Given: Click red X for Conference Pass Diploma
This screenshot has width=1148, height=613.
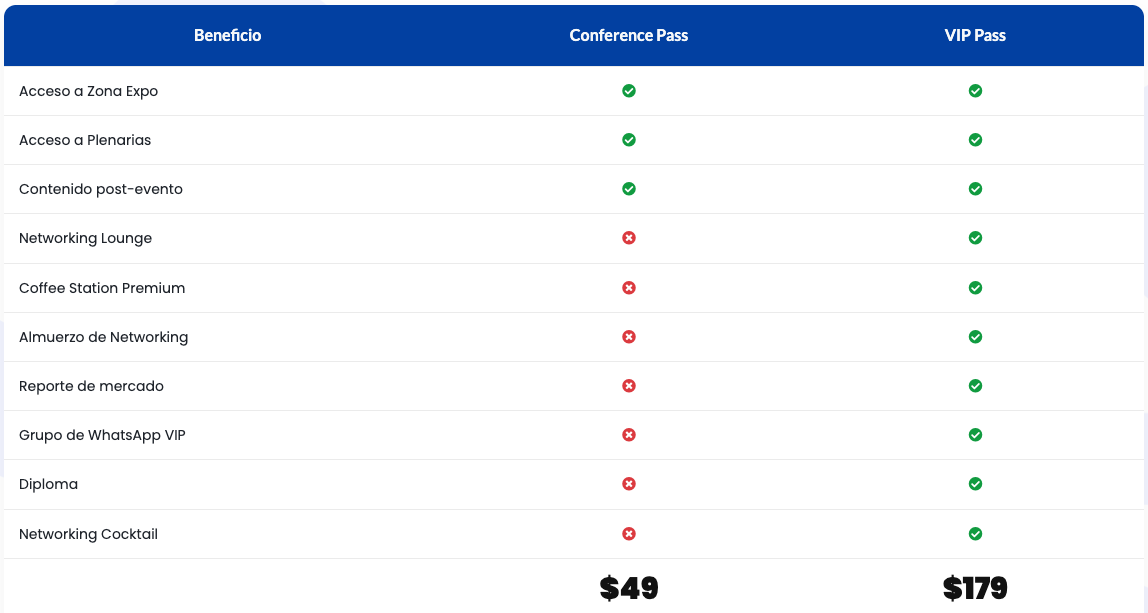Looking at the screenshot, I should coord(629,484).
